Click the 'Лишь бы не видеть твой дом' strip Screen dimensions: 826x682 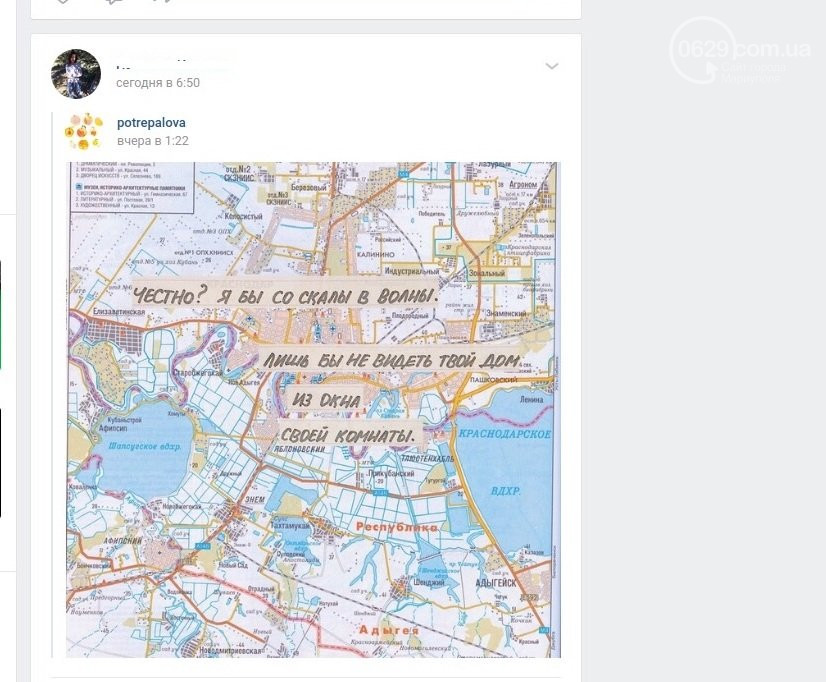click(x=392, y=360)
